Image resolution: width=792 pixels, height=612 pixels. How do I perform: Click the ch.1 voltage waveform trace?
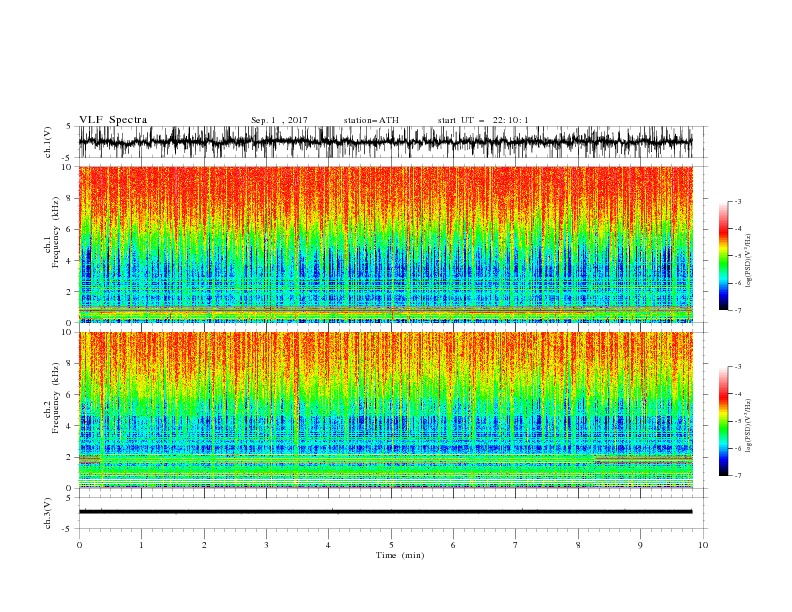(x=385, y=142)
